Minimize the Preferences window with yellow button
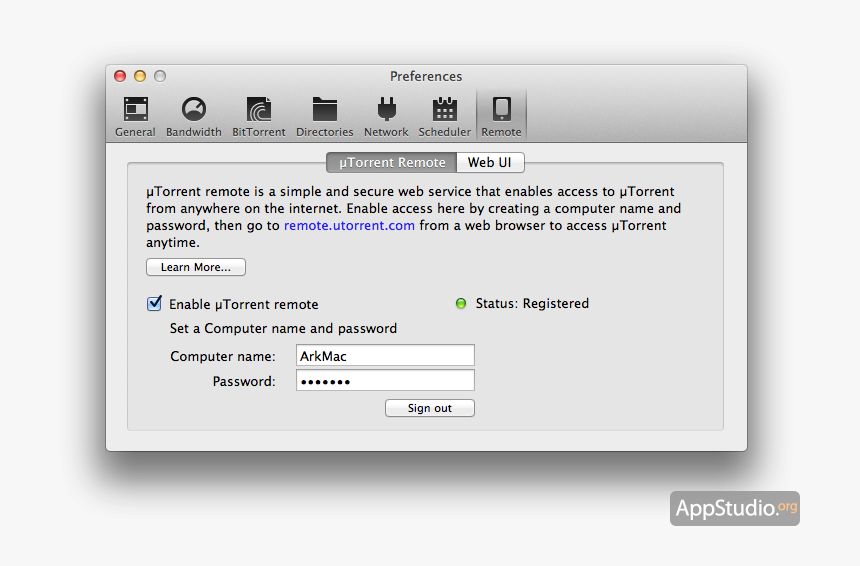This screenshot has width=860, height=566. [x=140, y=76]
